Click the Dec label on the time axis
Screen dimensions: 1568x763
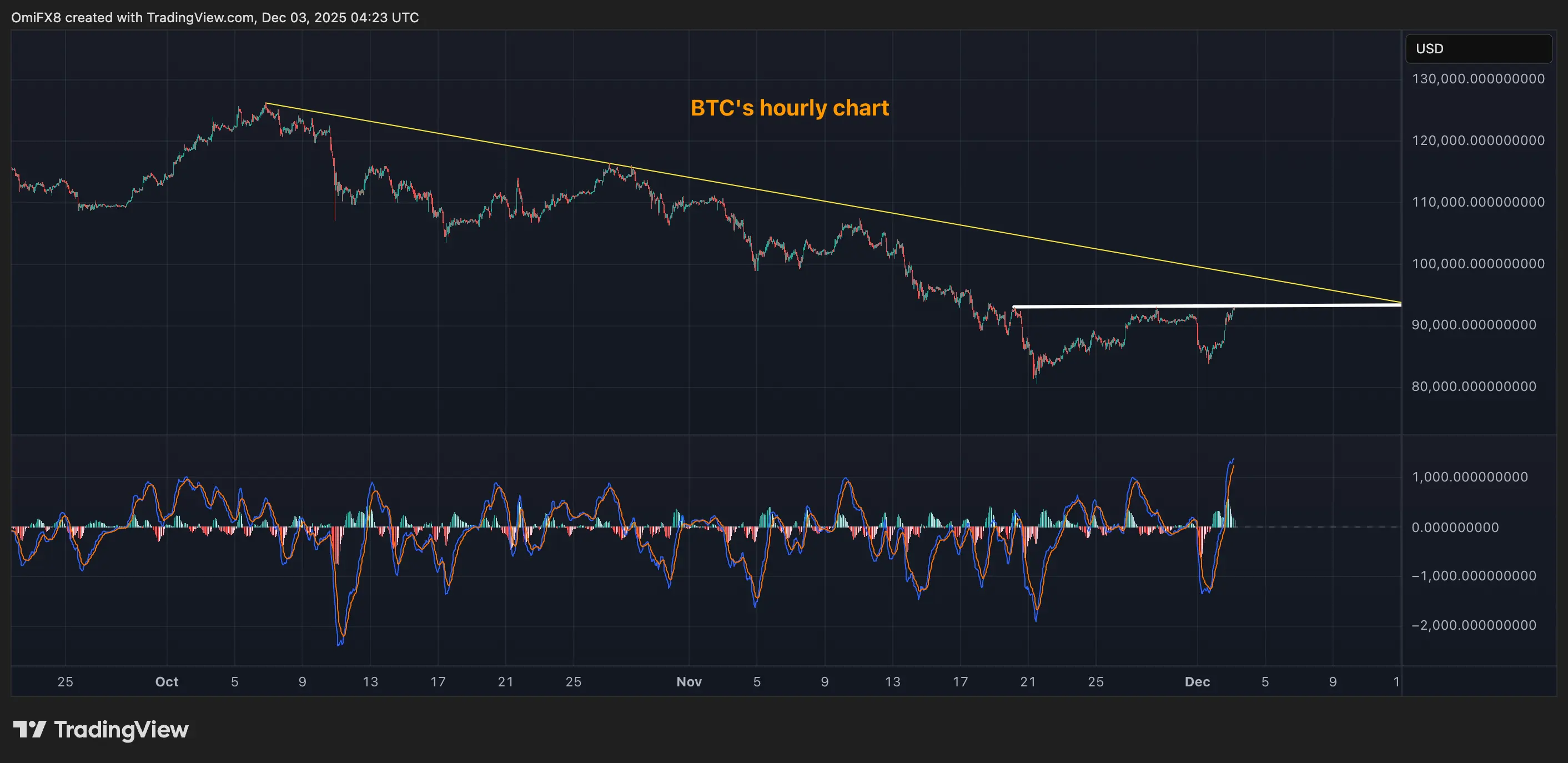coord(1197,681)
